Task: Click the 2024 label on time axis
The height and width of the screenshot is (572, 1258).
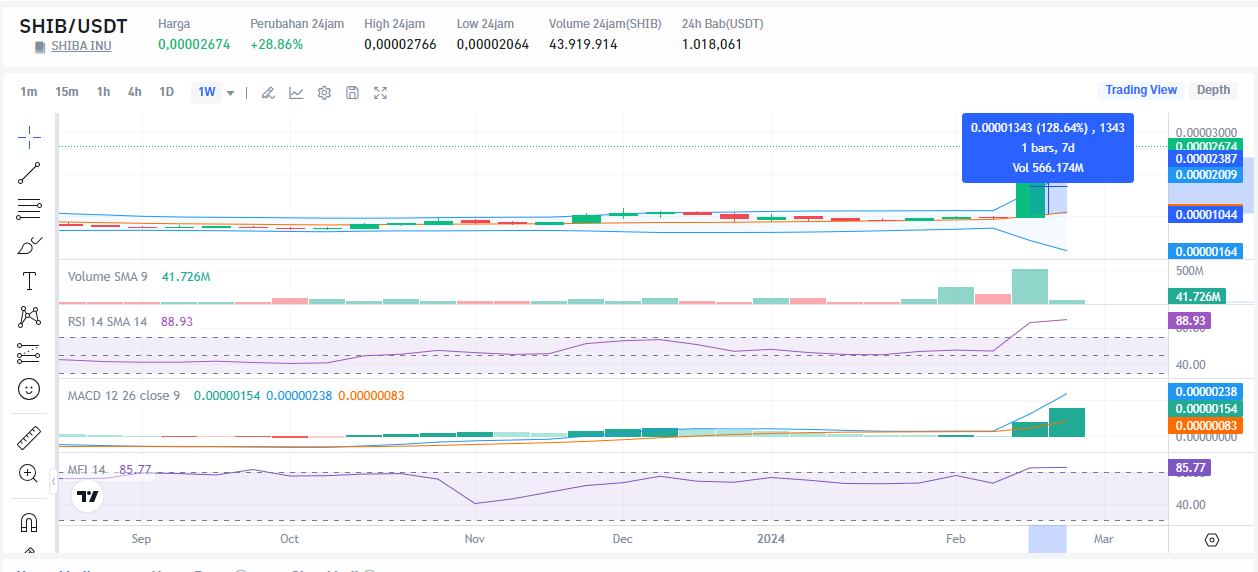Action: 771,539
